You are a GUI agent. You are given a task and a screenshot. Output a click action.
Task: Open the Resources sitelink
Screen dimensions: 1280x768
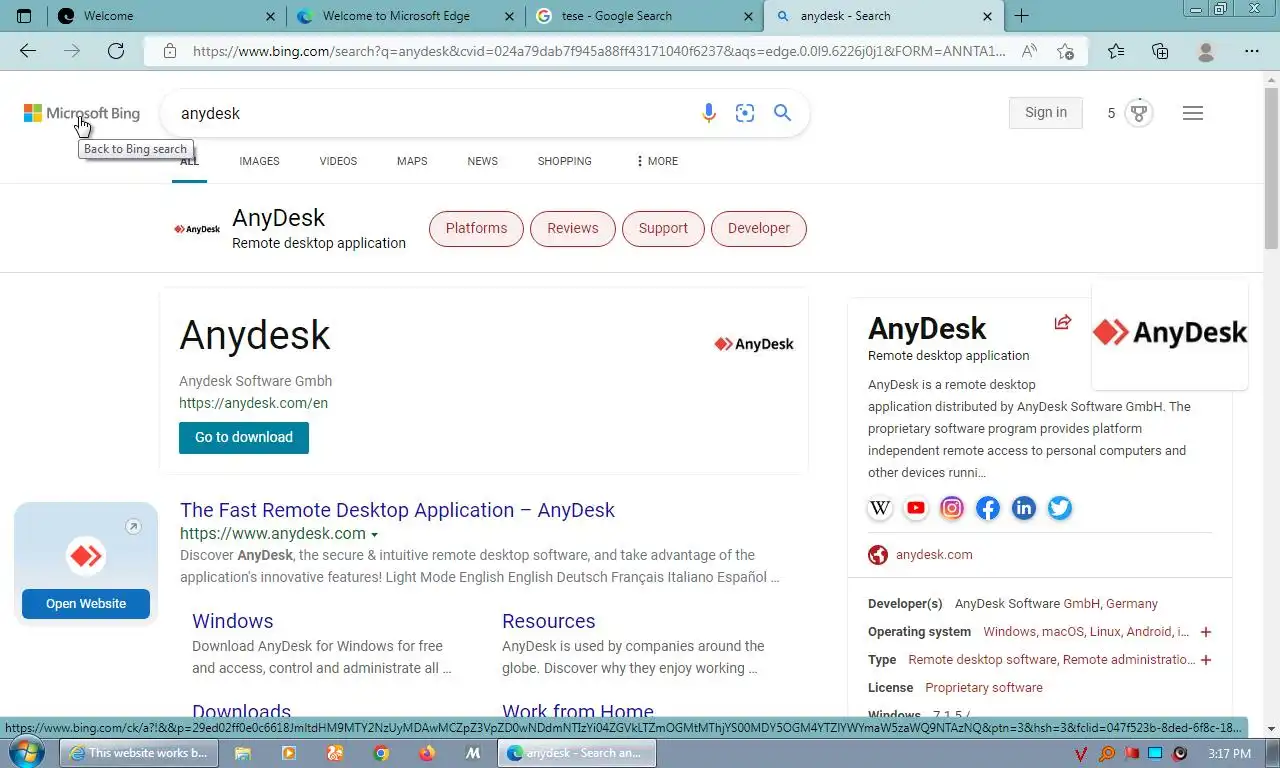tap(548, 621)
